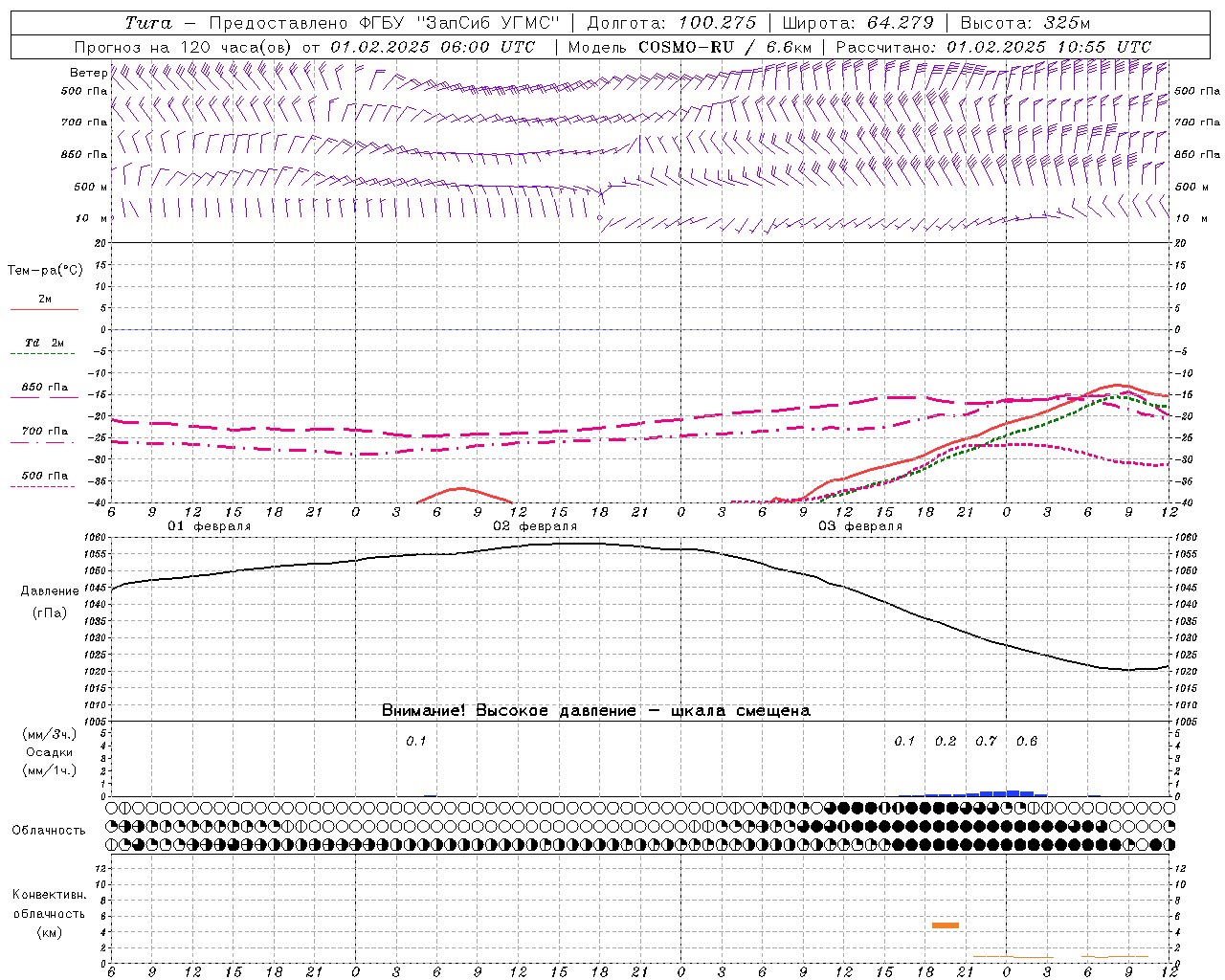Click the "Осадки" precipitation label
Viewport: 1225px width, 980px height.
click(x=50, y=752)
